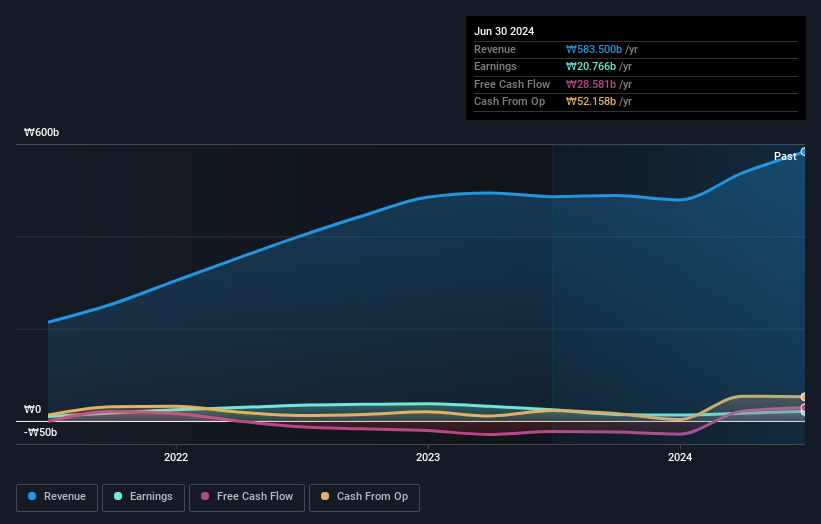This screenshot has width=821, height=524.
Task: Click the Free Cash Flow label in tooltip
Action: (512, 84)
